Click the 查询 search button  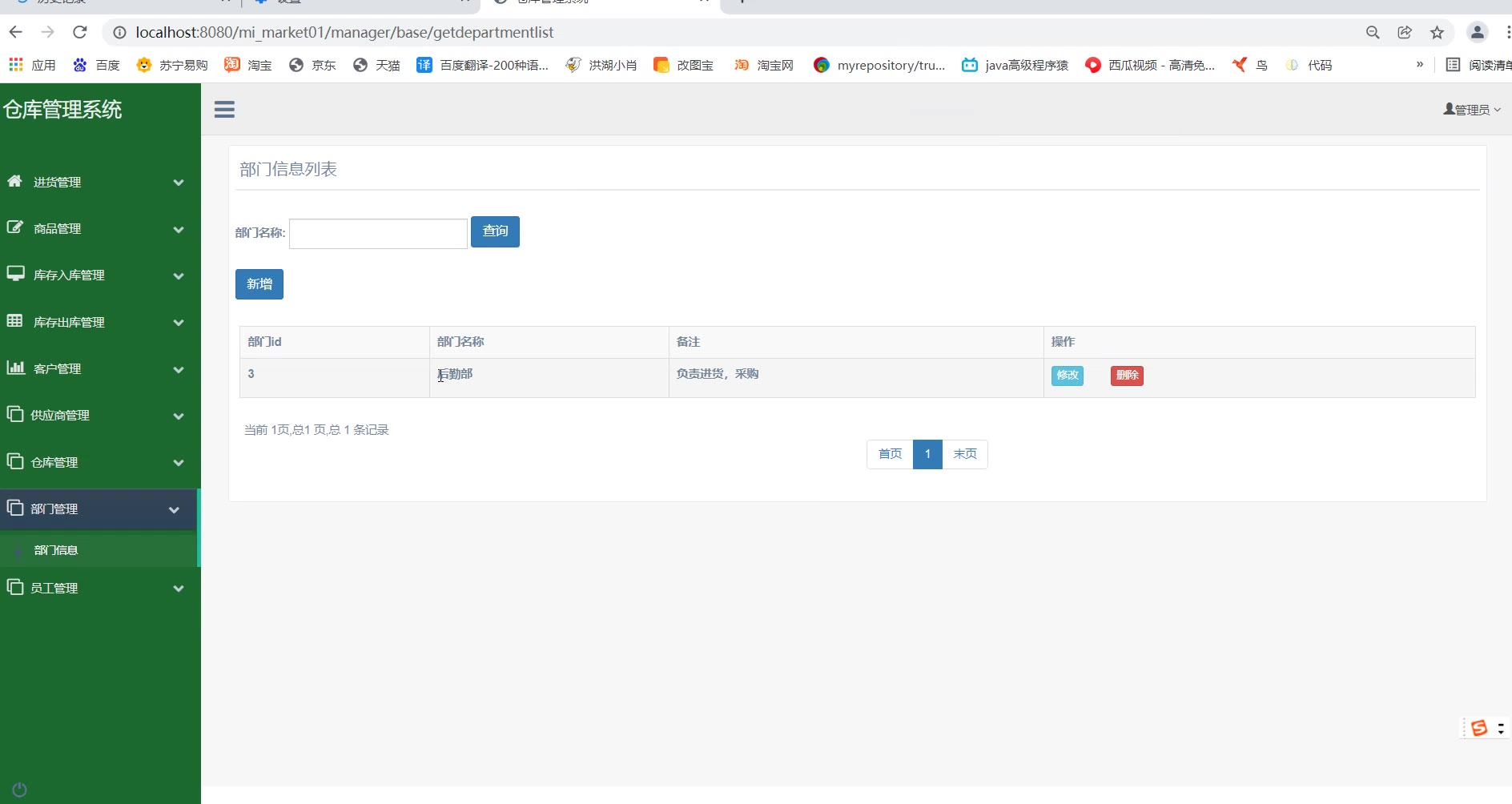pos(495,231)
